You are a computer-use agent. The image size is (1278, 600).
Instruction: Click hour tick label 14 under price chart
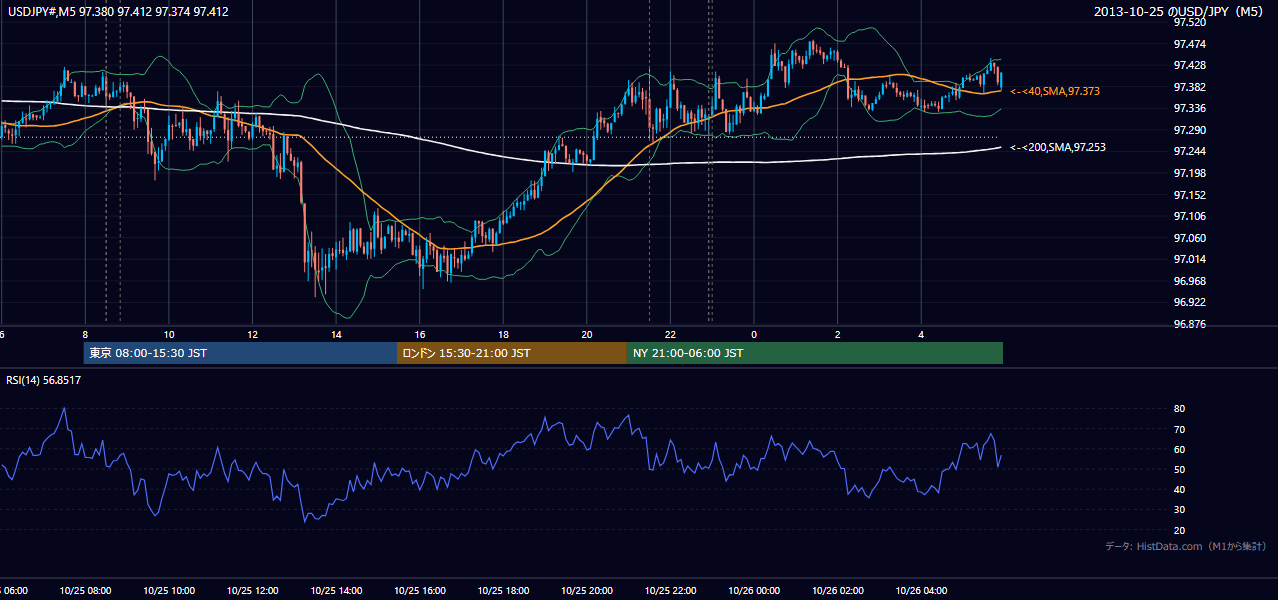point(336,334)
